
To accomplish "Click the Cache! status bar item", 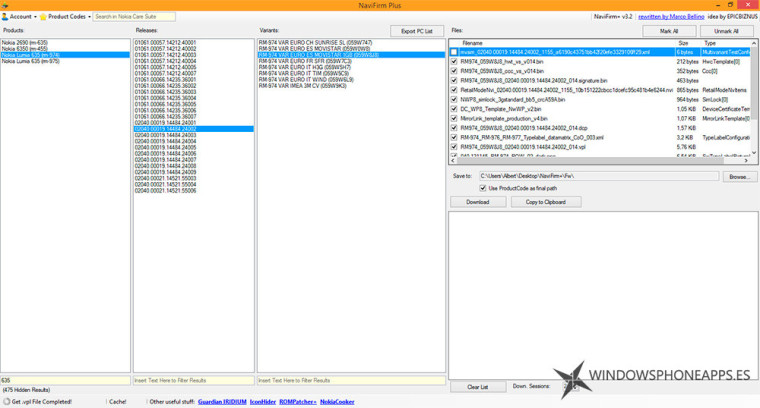I will coord(118,402).
